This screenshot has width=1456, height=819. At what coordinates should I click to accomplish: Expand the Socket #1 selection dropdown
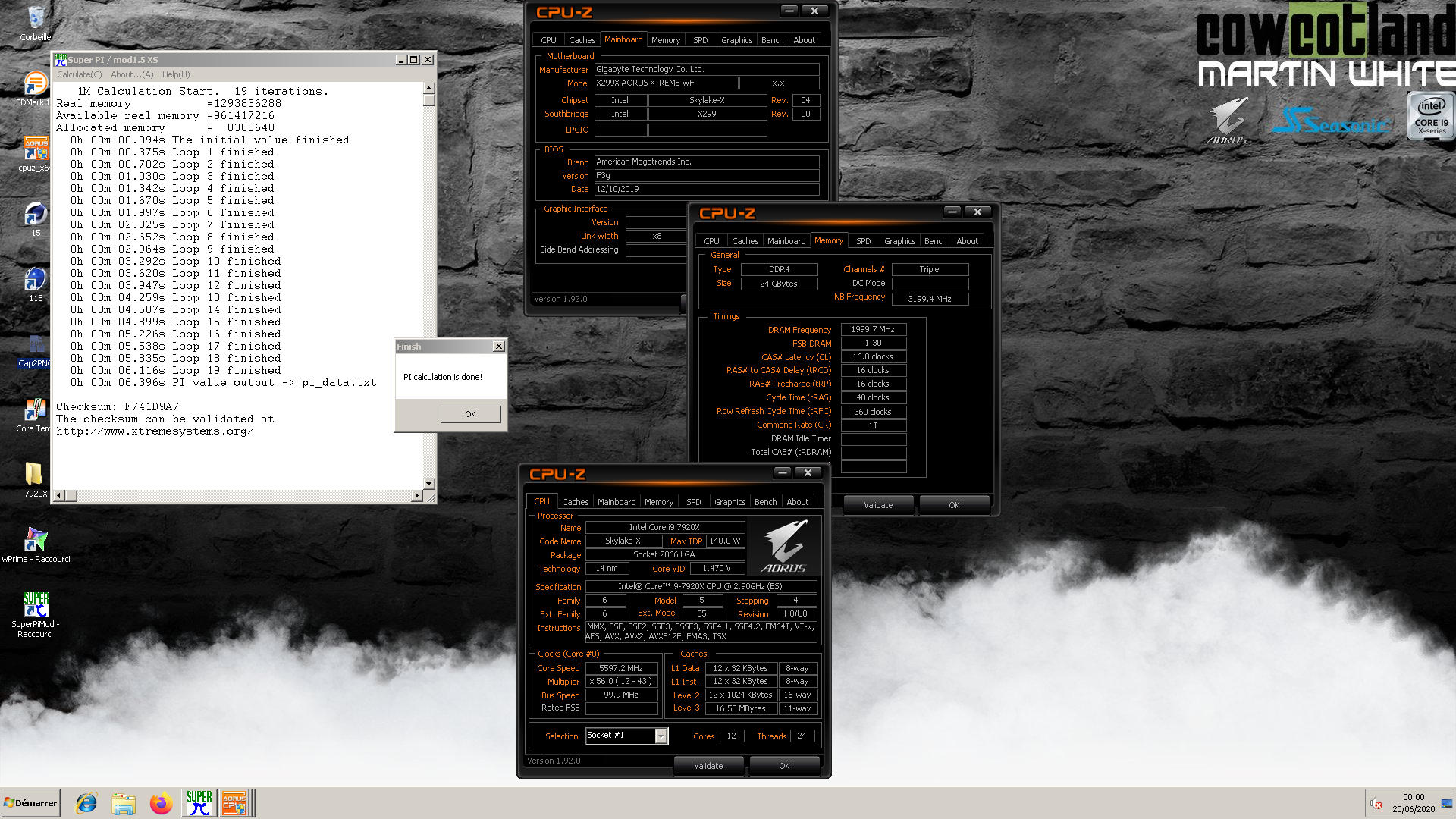pyautogui.click(x=661, y=736)
